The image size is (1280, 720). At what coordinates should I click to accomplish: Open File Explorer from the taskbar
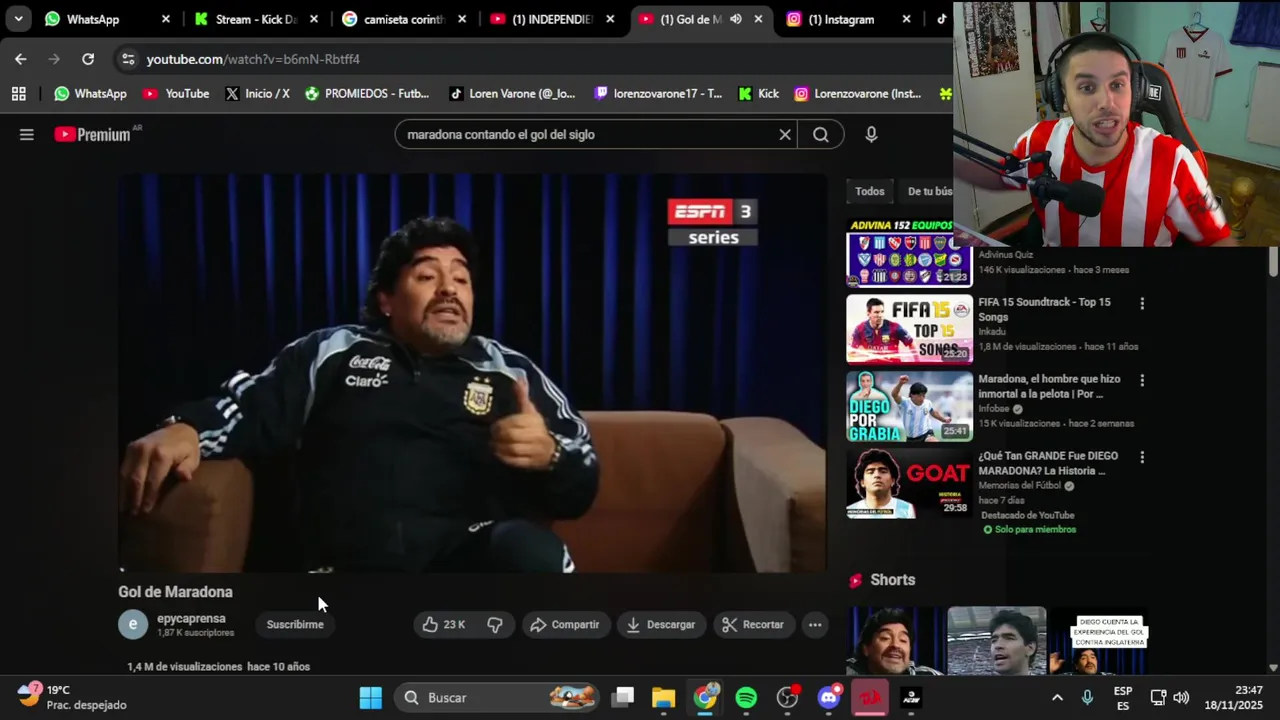664,697
